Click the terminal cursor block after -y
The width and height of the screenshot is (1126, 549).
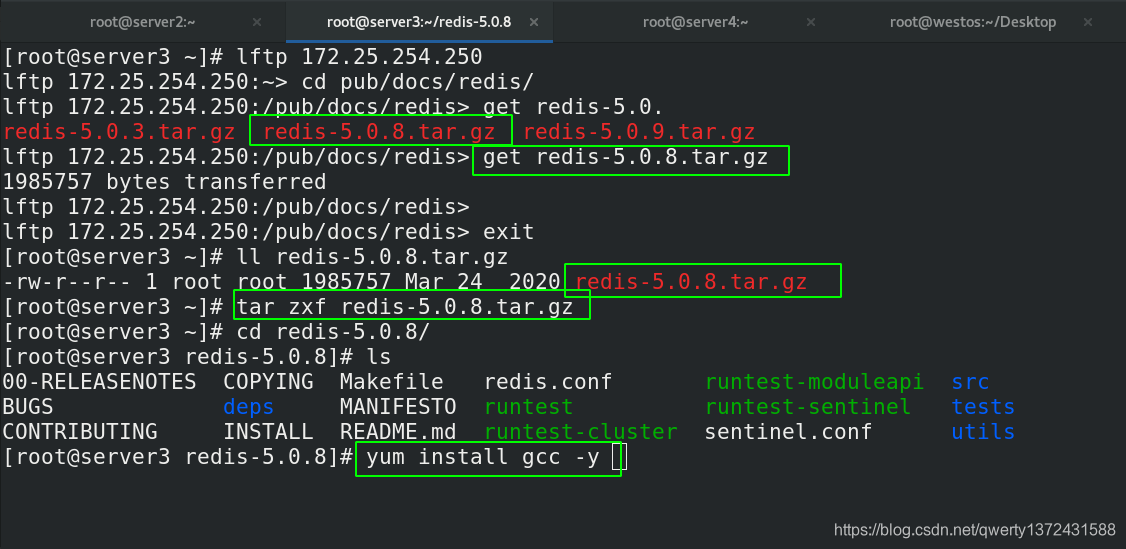click(x=619, y=458)
